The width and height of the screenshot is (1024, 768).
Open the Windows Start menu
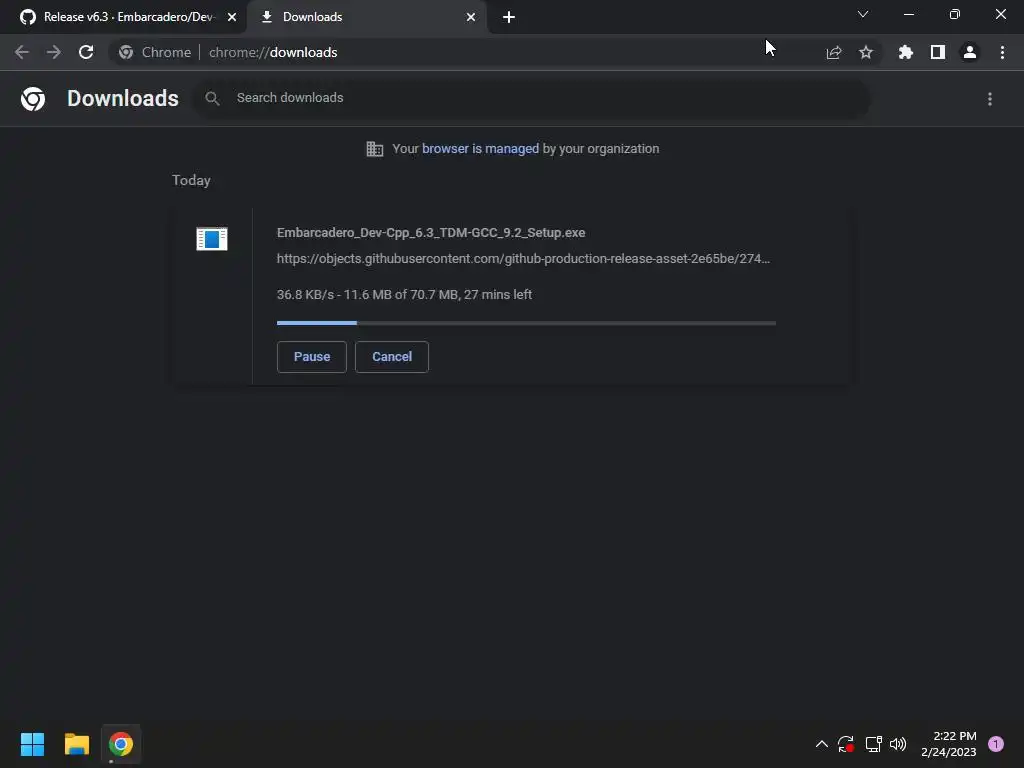click(32, 744)
